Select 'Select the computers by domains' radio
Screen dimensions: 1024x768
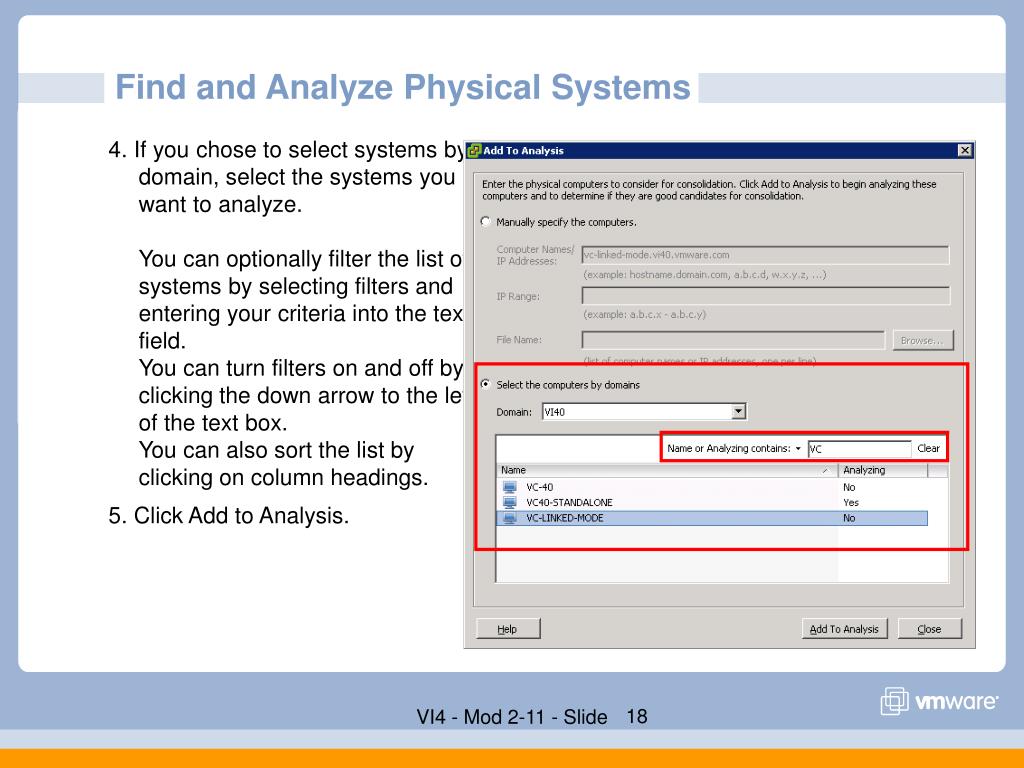point(485,385)
